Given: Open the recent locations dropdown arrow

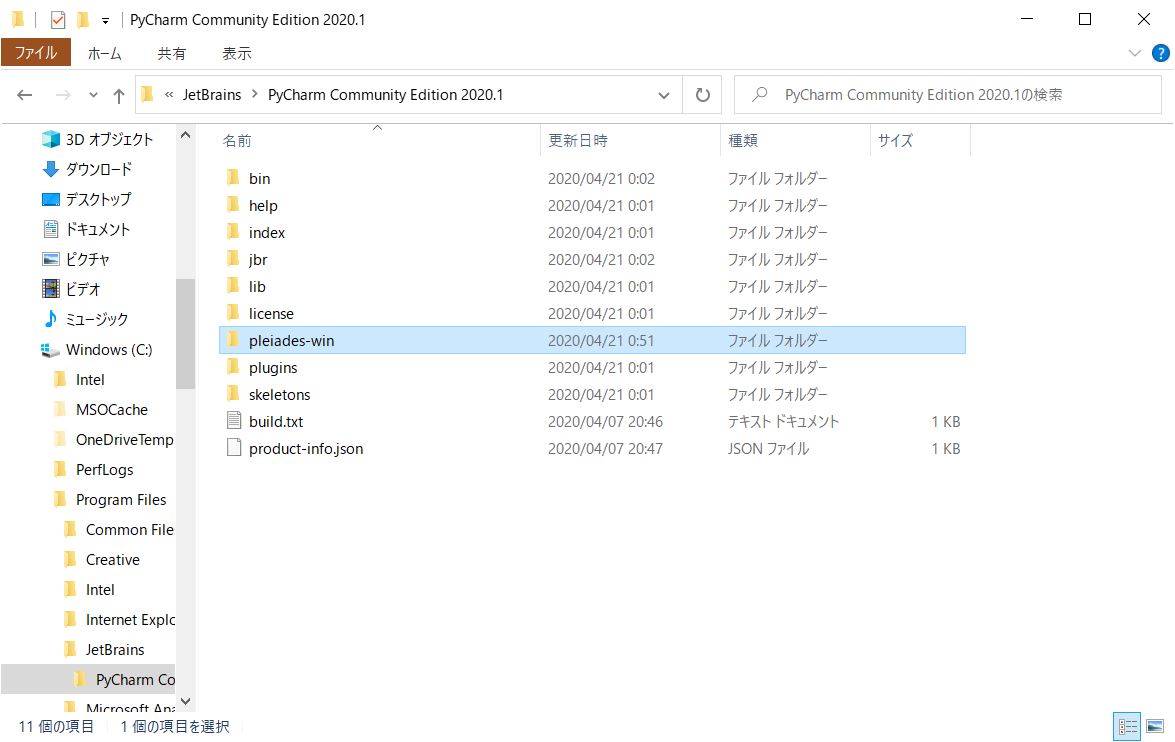Looking at the screenshot, I should point(93,95).
